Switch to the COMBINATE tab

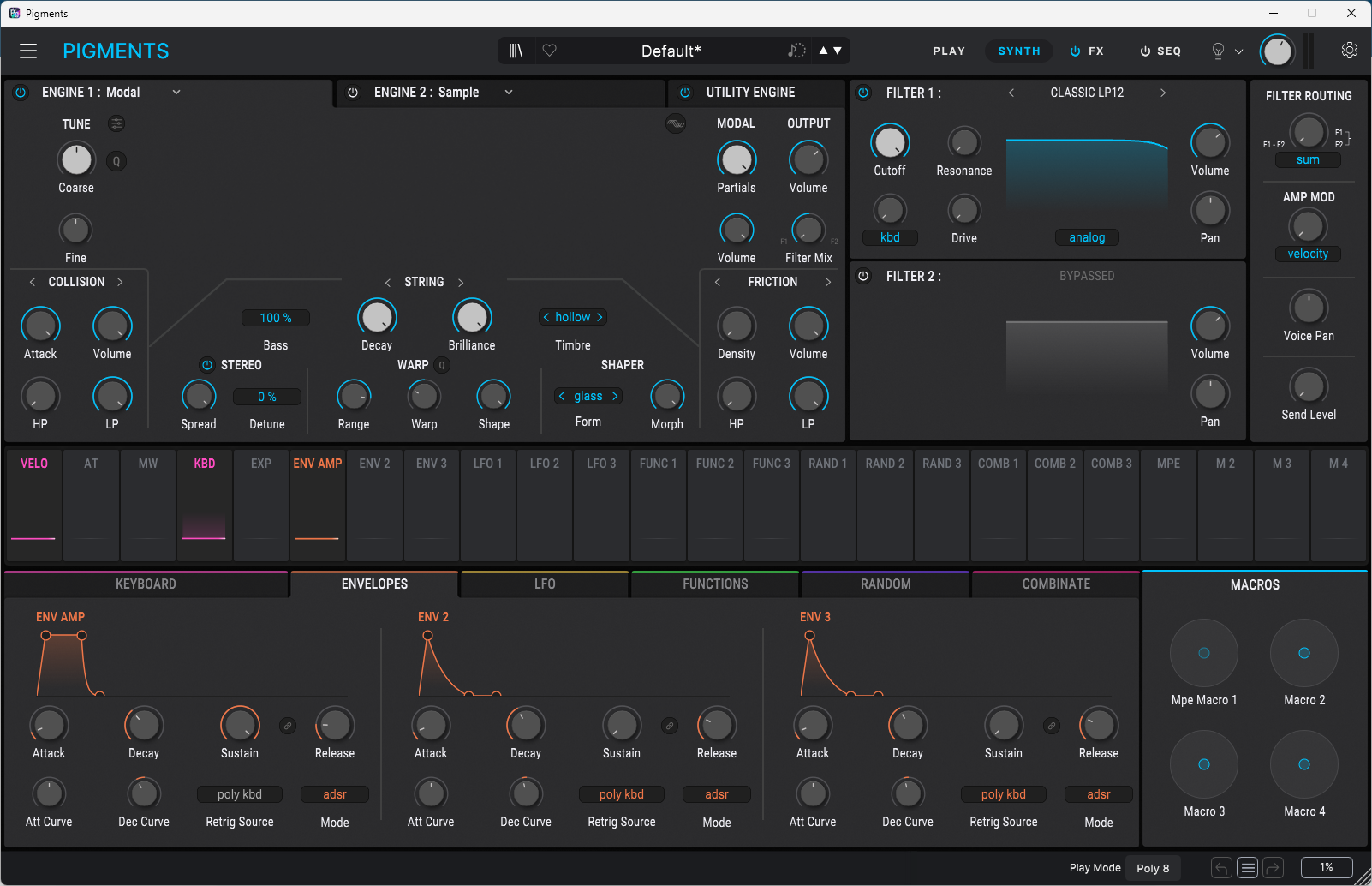(x=1056, y=584)
